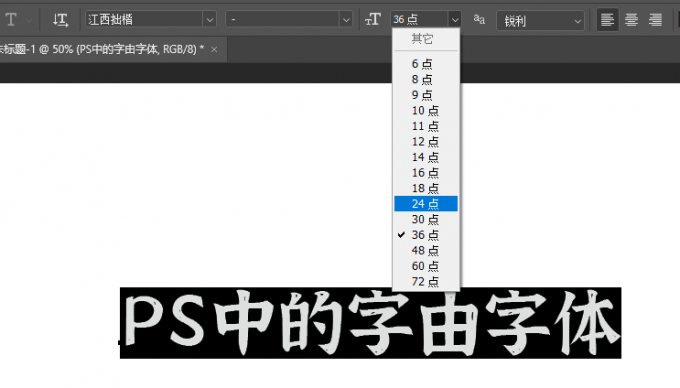Select 30 点 font size
The image size is (680, 388).
coord(426,219)
